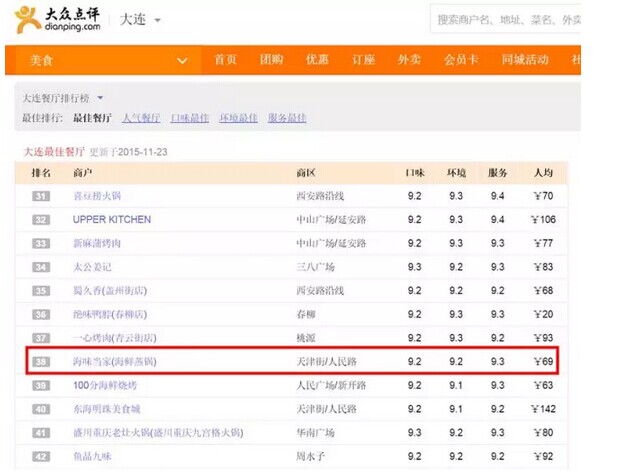Click the rank 42 badge icon
635x472 pixels.
tap(41, 456)
